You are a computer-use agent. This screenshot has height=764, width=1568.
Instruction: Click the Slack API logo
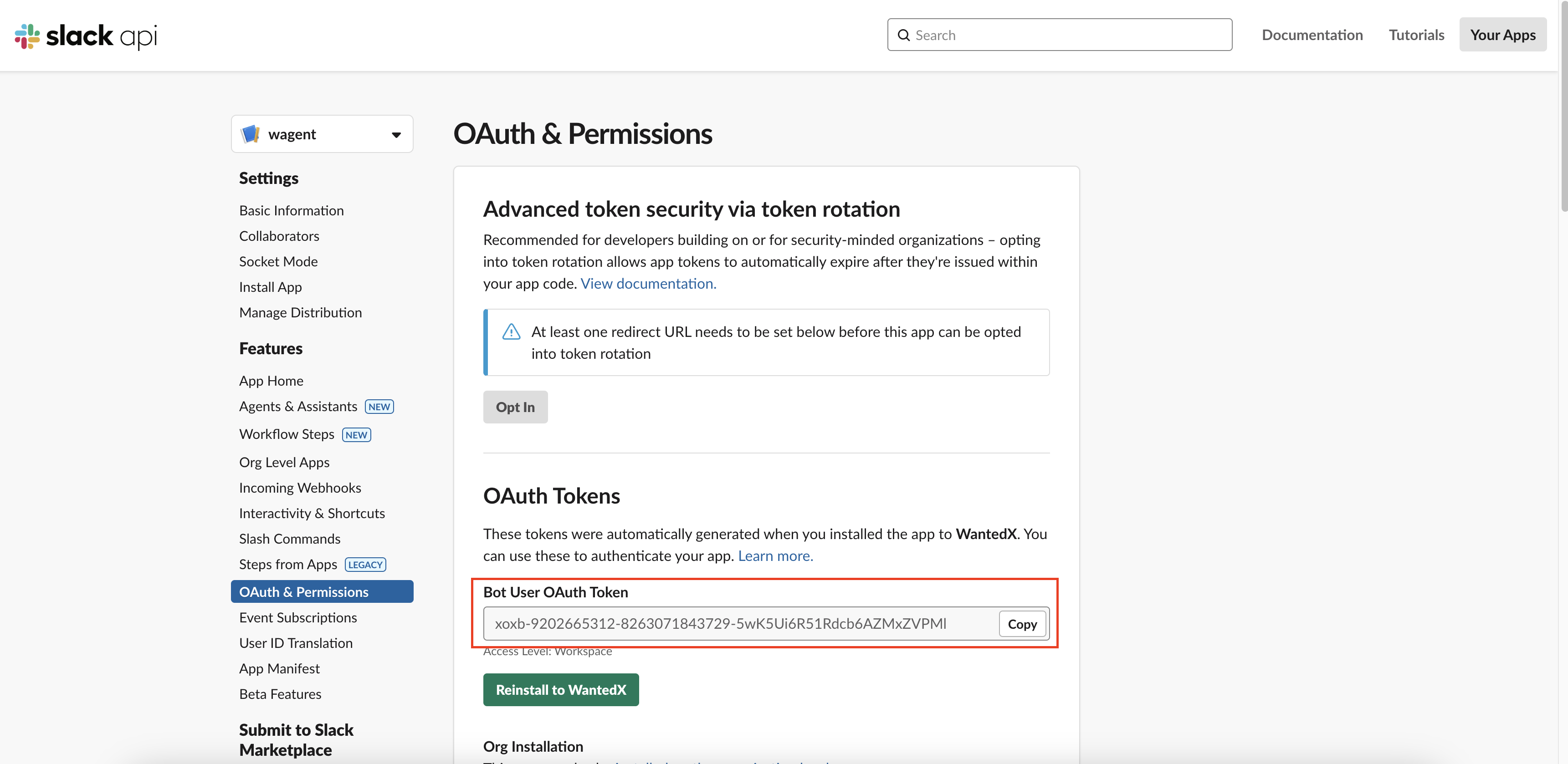[86, 36]
